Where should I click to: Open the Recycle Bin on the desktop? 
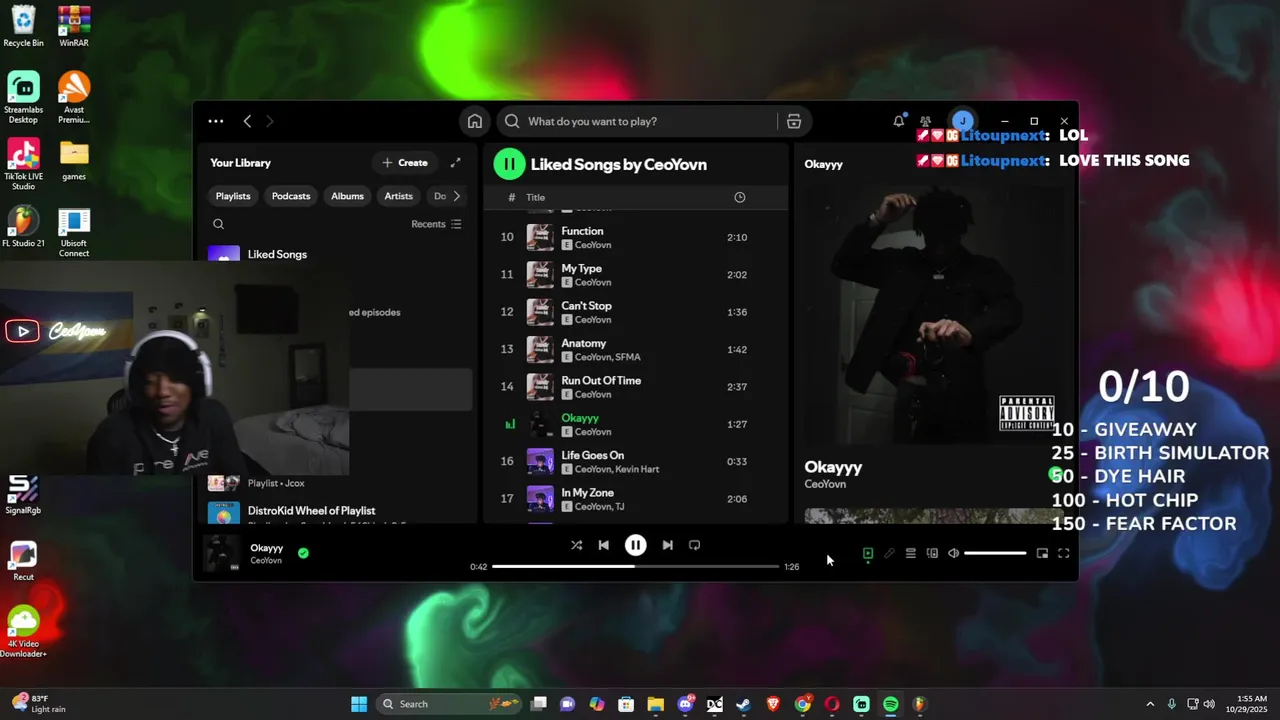pos(24,27)
